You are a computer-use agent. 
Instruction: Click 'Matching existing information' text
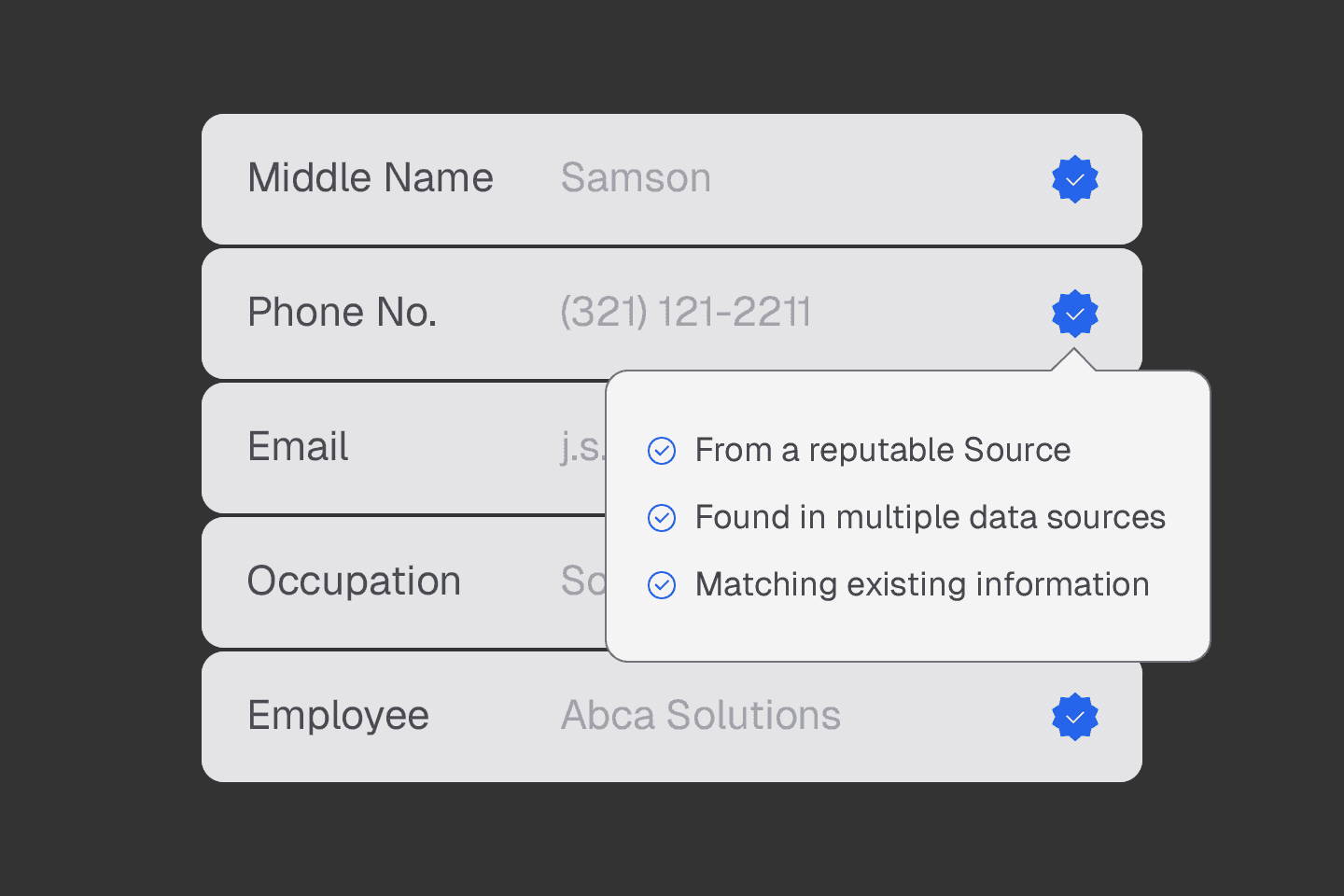pos(922,585)
